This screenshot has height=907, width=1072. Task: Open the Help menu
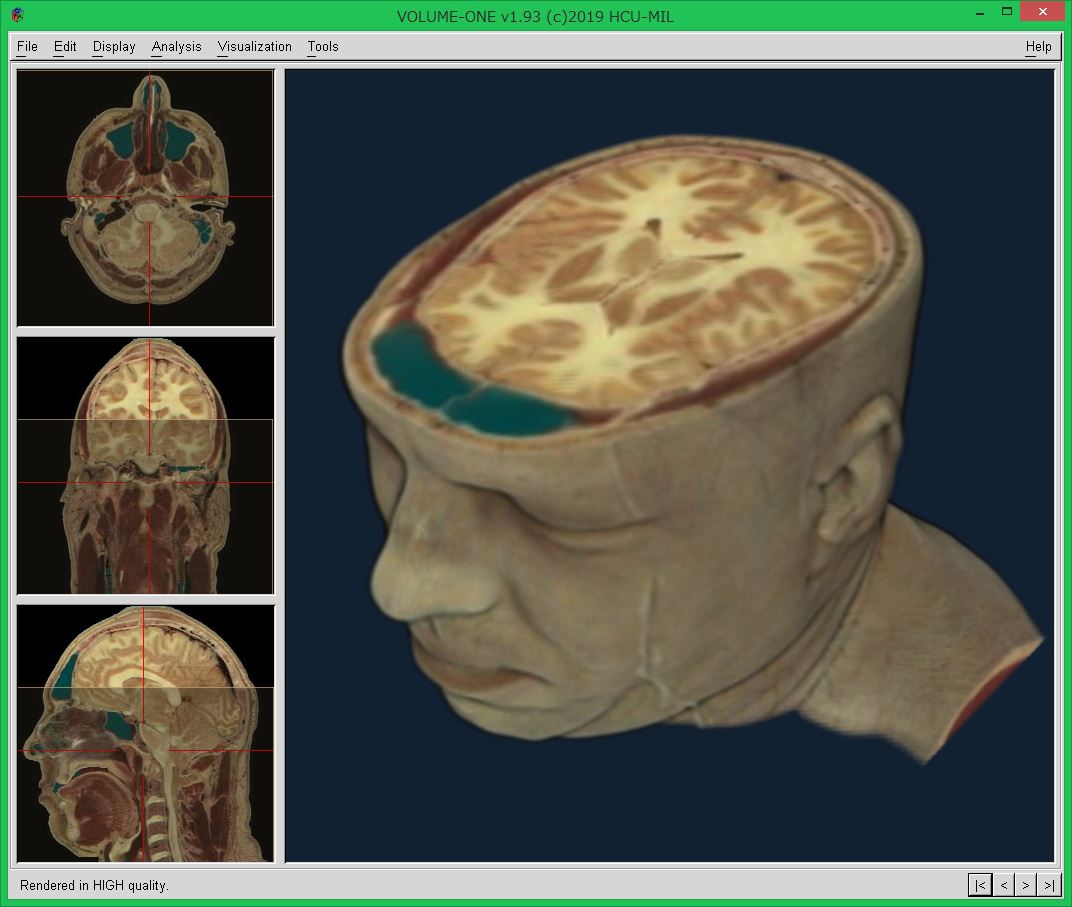pos(1038,46)
